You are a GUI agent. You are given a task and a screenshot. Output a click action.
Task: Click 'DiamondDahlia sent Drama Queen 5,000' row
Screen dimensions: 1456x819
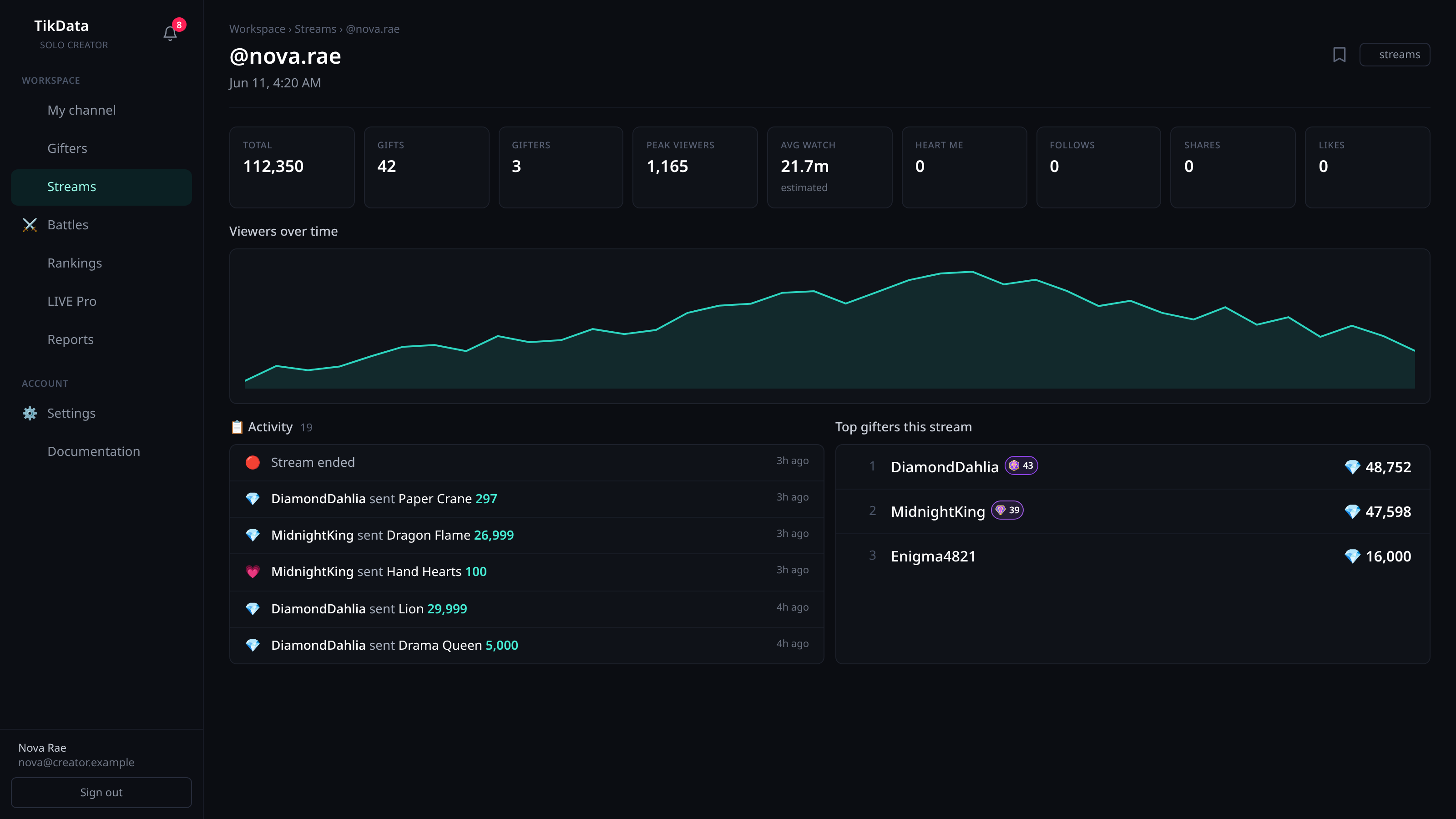(x=527, y=645)
